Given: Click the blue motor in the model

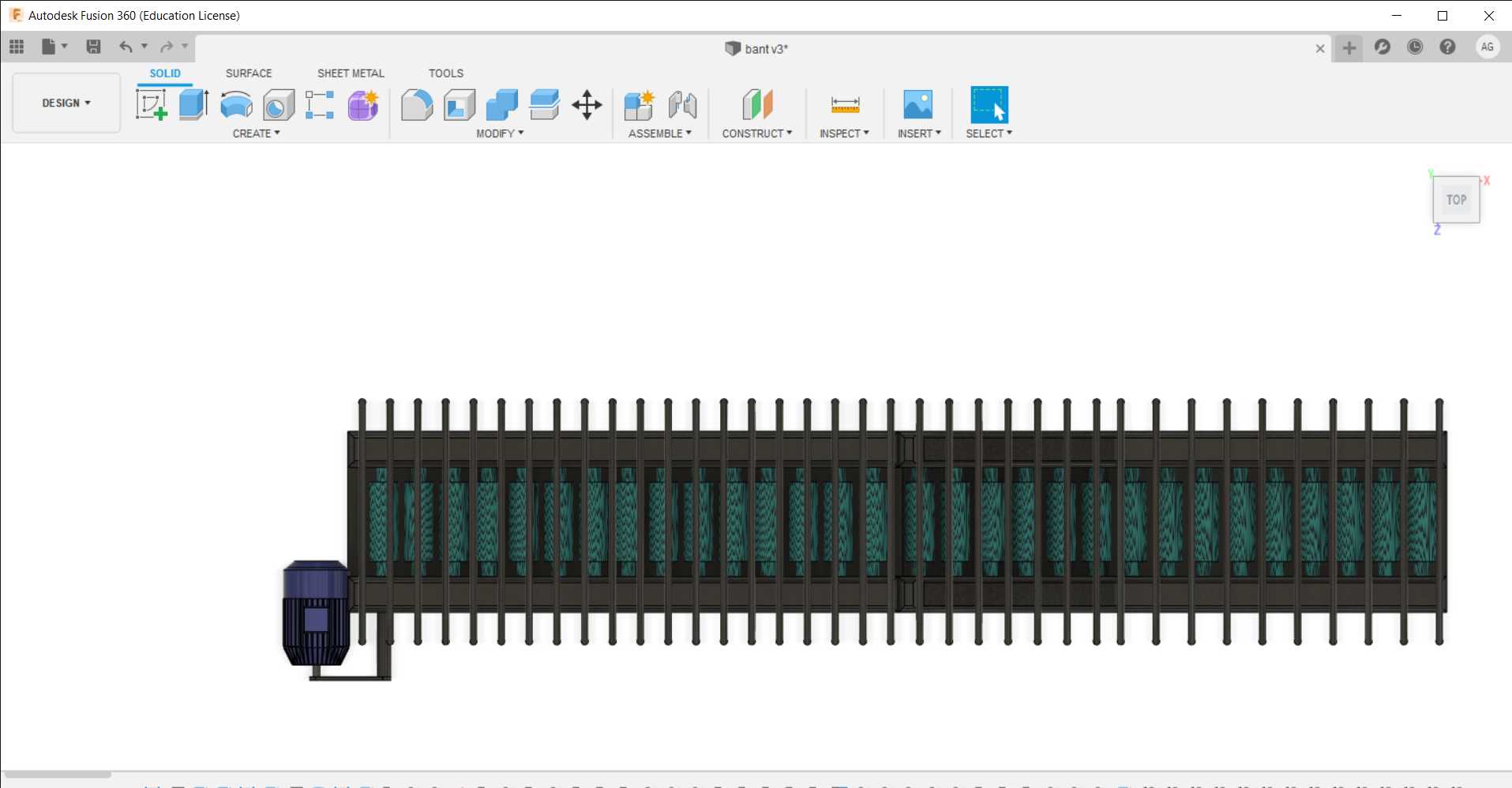Looking at the screenshot, I should coord(316,613).
